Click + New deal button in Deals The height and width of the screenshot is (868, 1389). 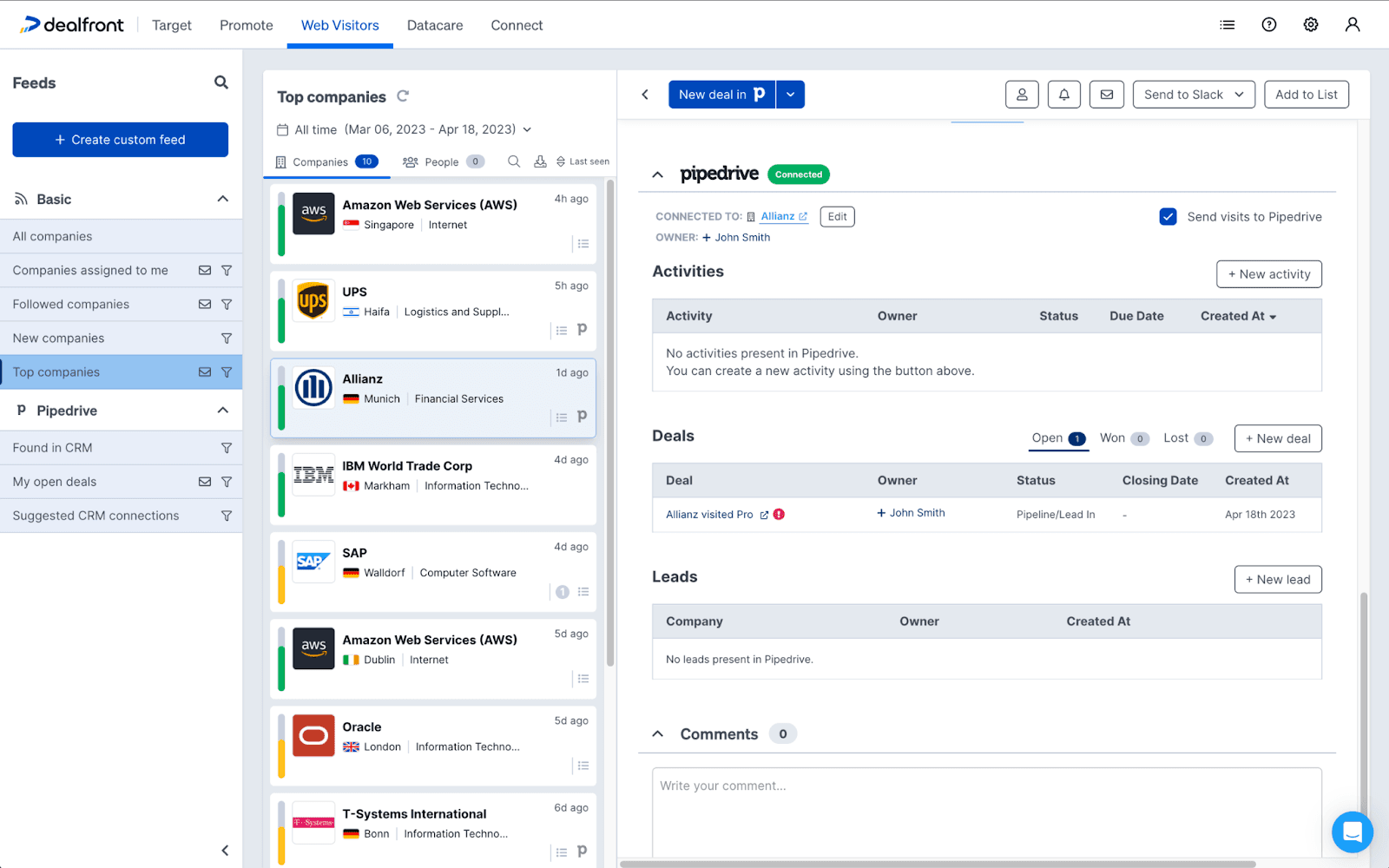pyautogui.click(x=1278, y=438)
